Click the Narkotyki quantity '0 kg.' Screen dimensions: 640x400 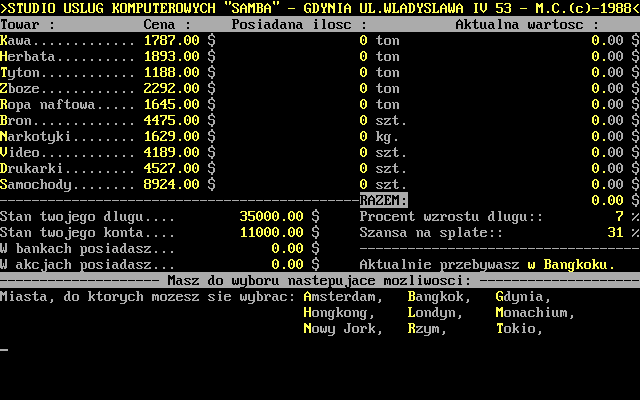[x=379, y=137]
